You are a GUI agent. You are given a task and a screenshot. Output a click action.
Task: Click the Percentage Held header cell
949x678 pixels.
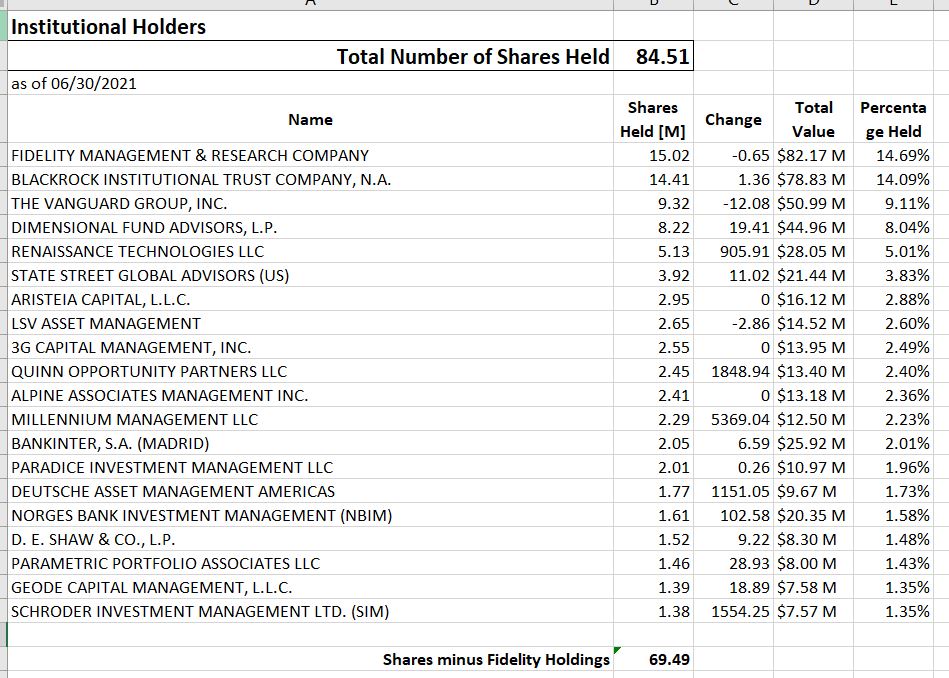pyautogui.click(x=893, y=119)
